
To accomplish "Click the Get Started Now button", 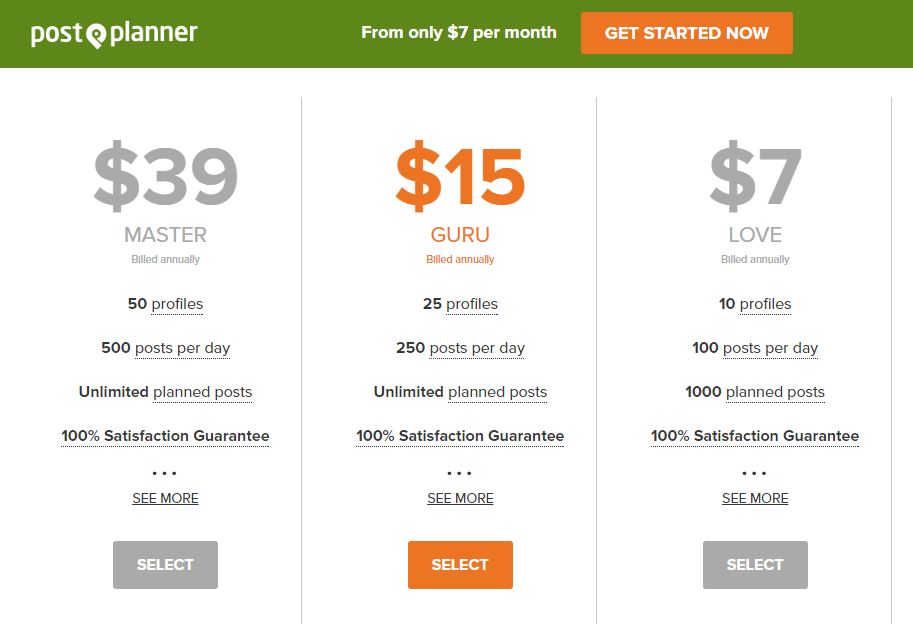I will point(686,33).
